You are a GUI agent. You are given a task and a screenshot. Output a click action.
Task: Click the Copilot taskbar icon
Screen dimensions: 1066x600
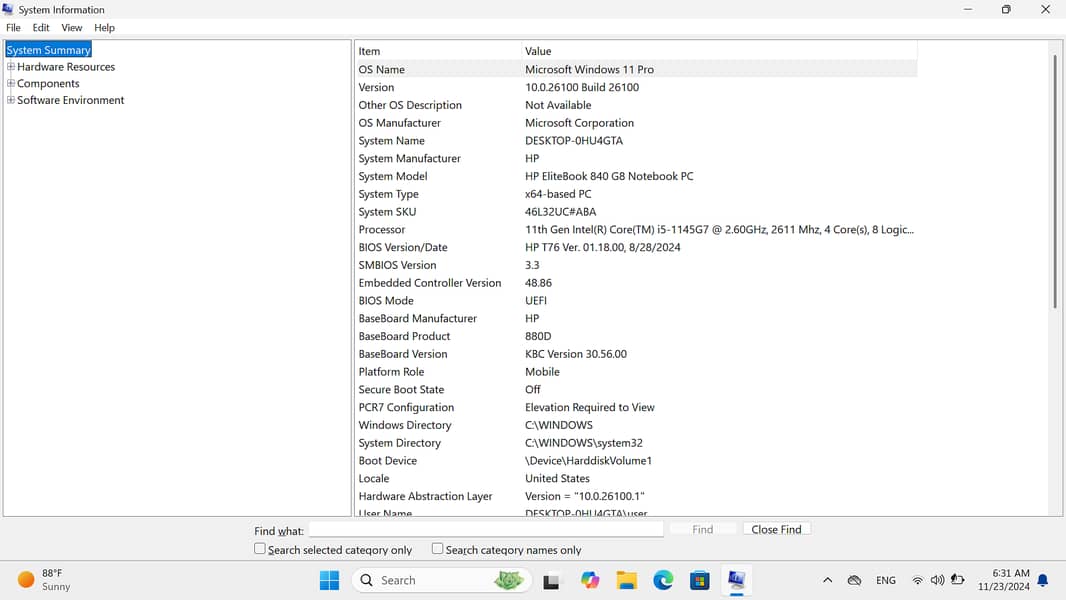pos(590,580)
